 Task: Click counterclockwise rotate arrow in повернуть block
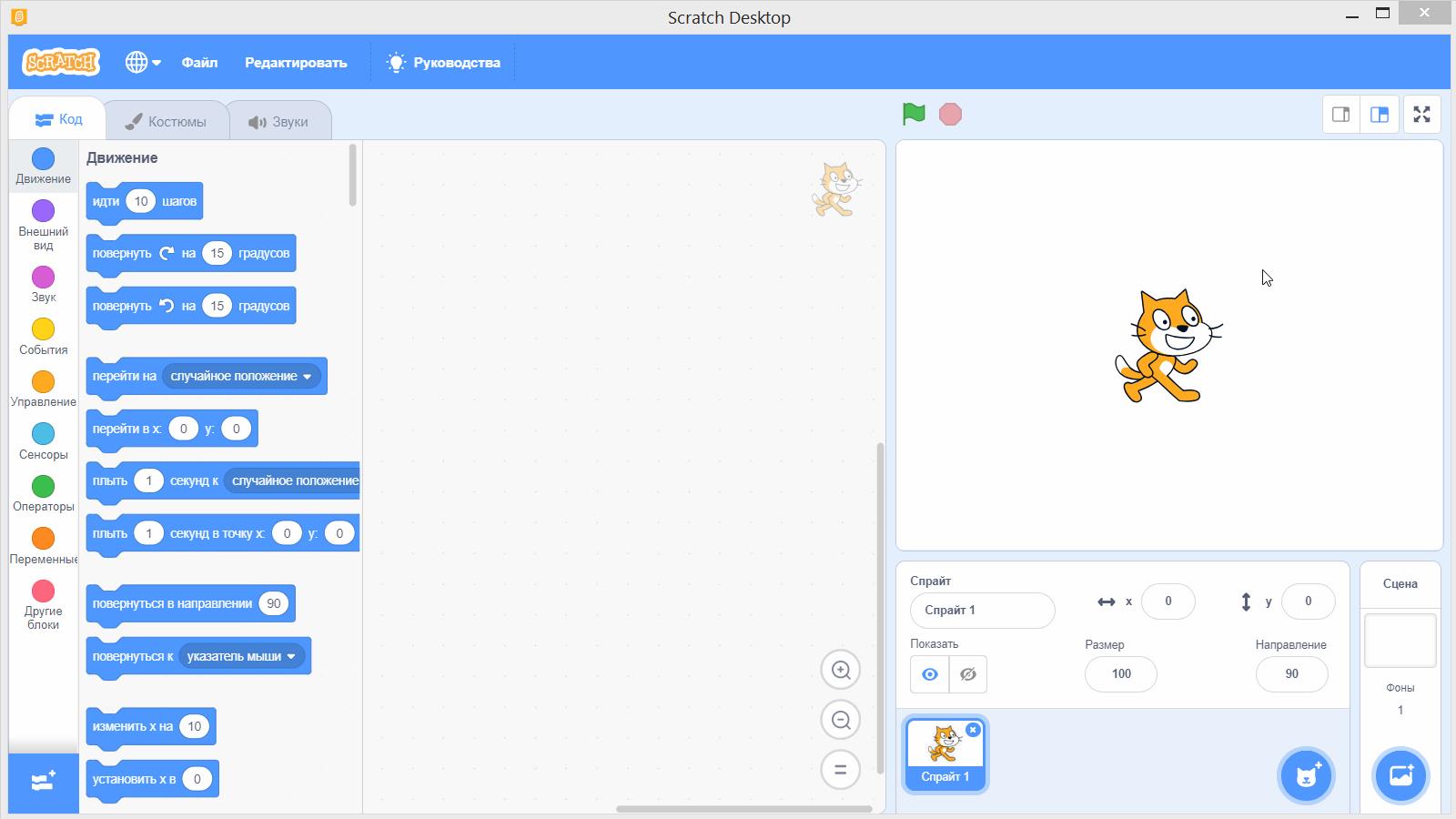167,306
